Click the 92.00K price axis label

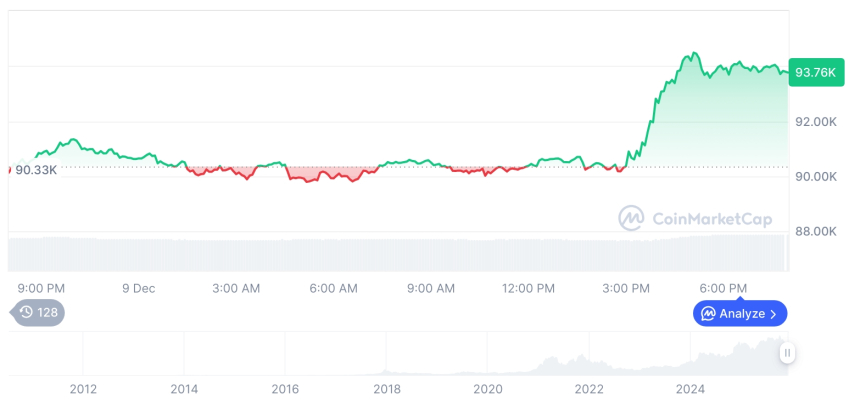point(815,122)
